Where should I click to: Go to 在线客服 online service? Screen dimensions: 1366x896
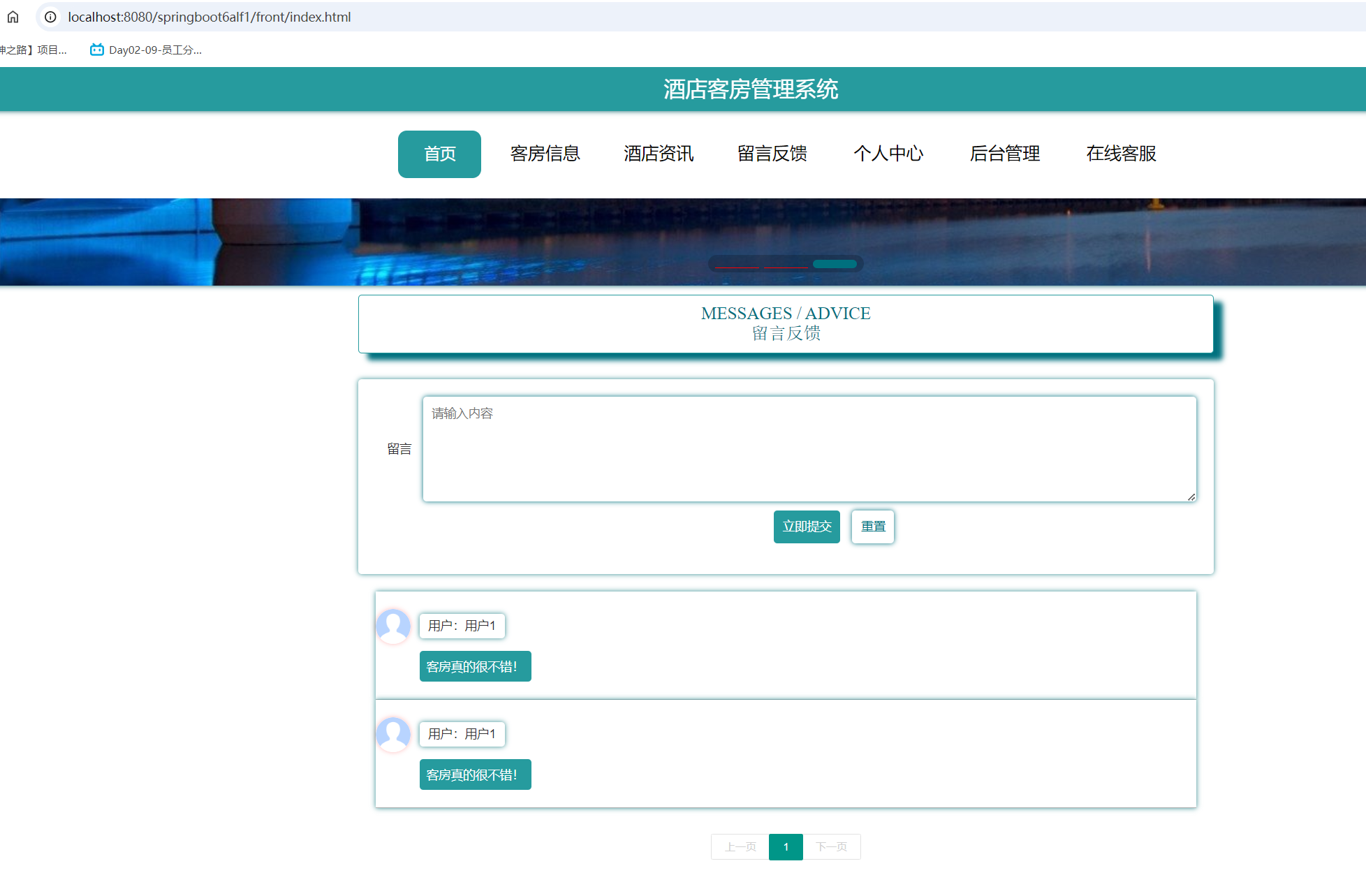1120,154
